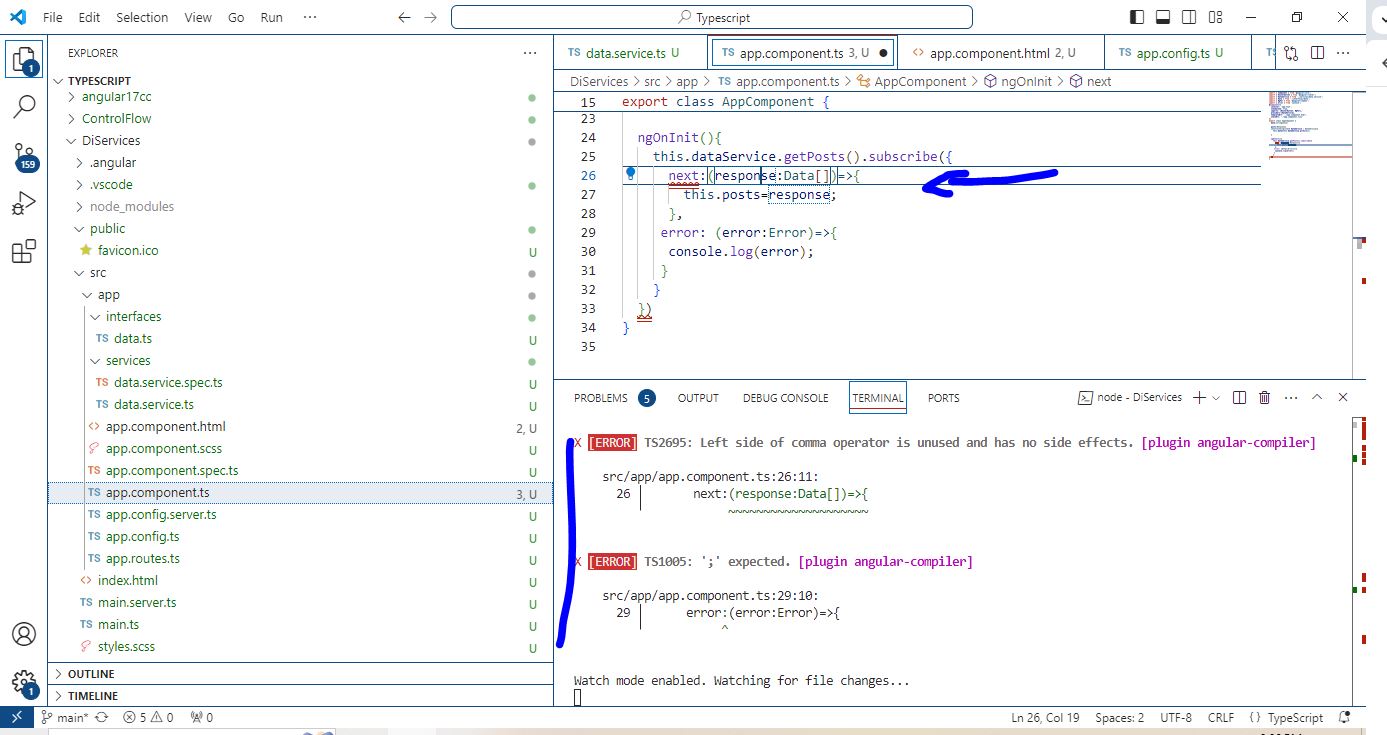Open the File menu
Screen dimensions: 1387x735
coord(52,17)
